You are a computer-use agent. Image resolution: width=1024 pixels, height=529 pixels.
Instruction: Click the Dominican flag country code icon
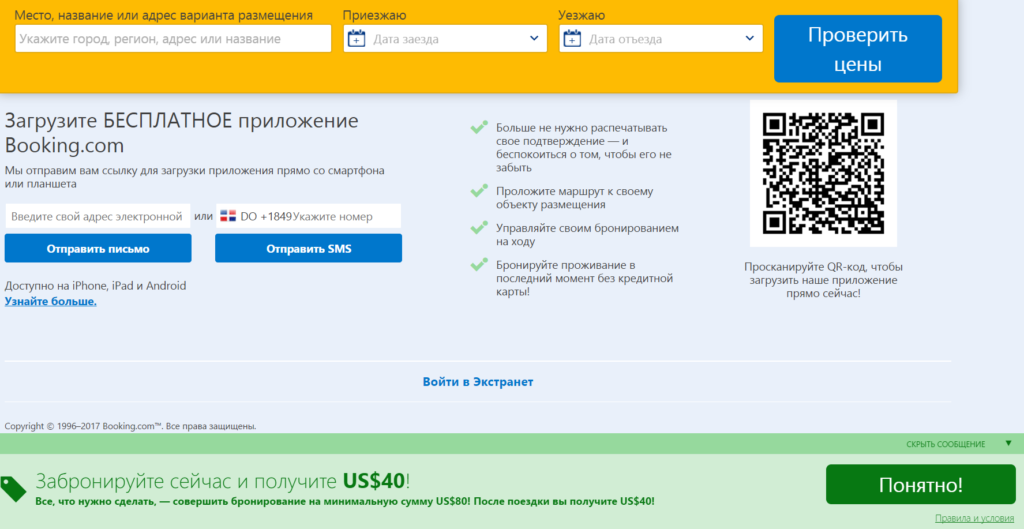click(228, 217)
